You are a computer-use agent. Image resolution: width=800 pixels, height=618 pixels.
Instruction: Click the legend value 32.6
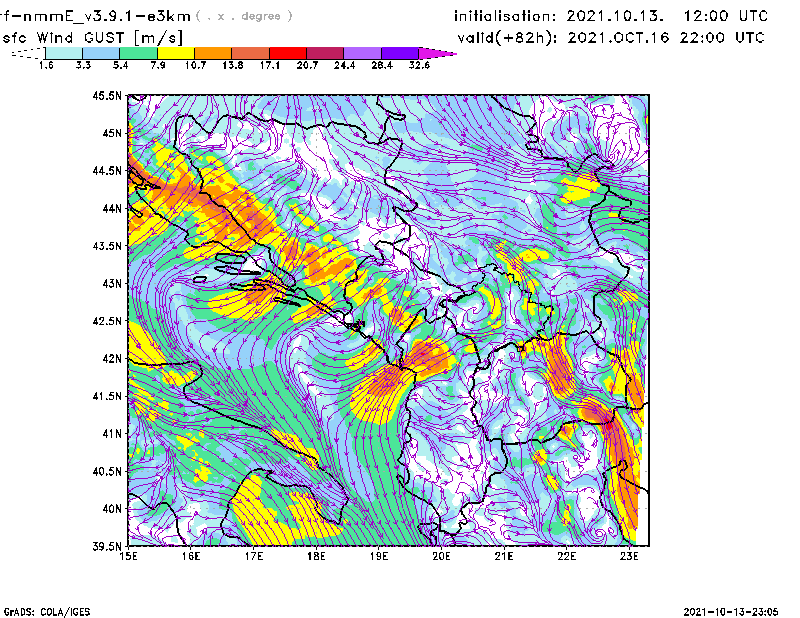click(x=419, y=65)
